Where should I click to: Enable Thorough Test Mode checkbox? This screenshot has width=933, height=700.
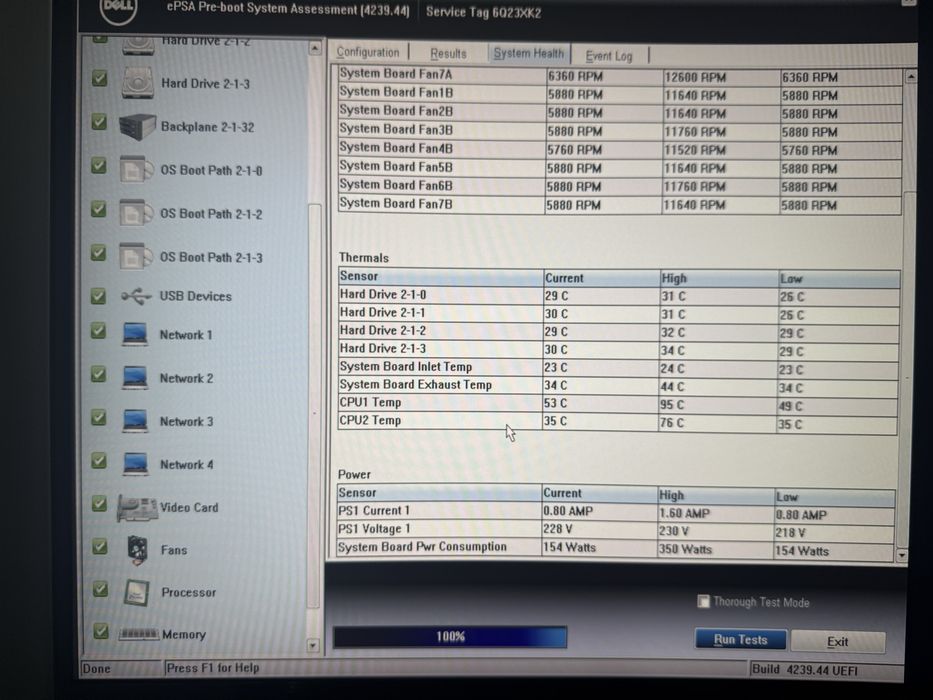pyautogui.click(x=703, y=601)
